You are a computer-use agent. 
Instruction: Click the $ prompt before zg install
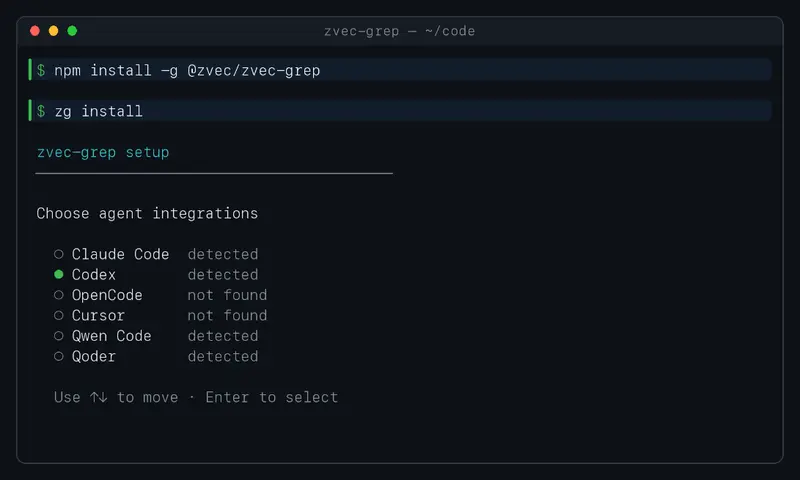tap(41, 111)
